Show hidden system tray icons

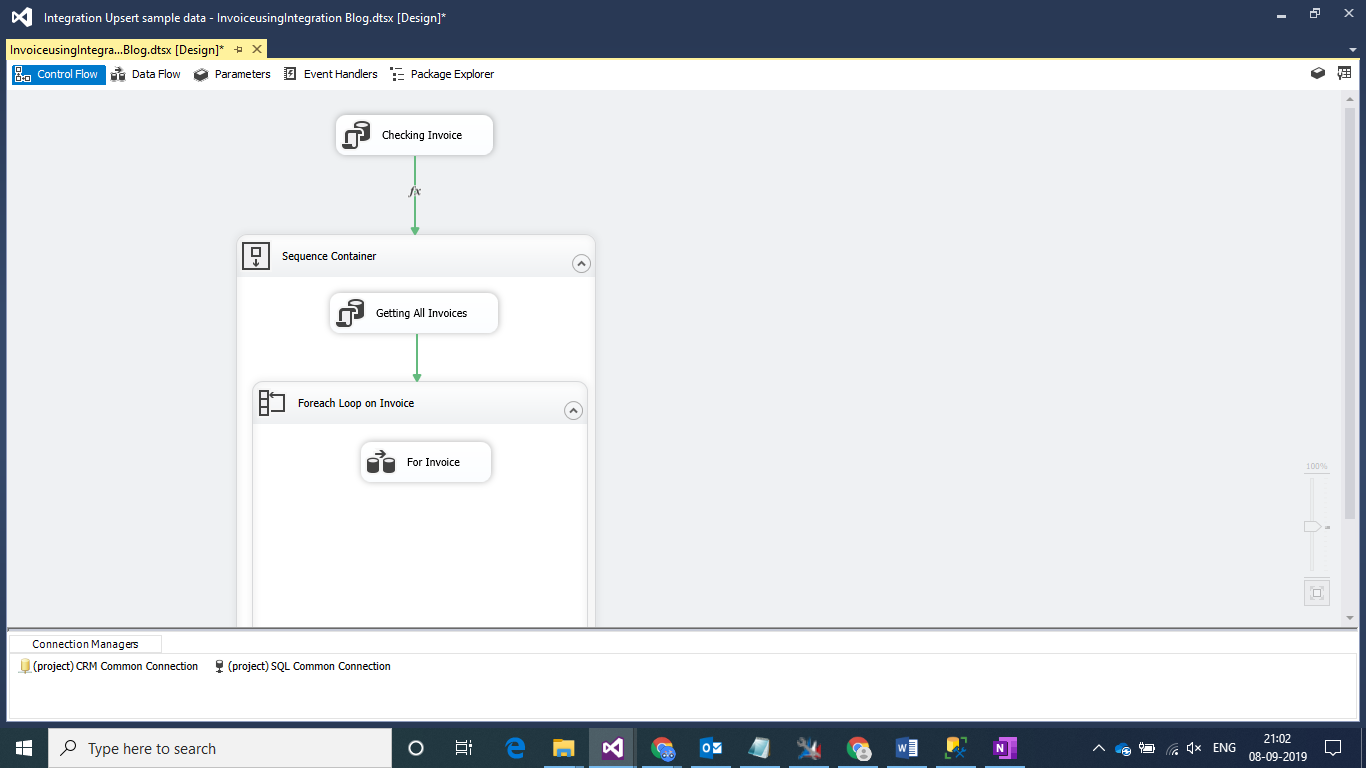[x=1099, y=748]
